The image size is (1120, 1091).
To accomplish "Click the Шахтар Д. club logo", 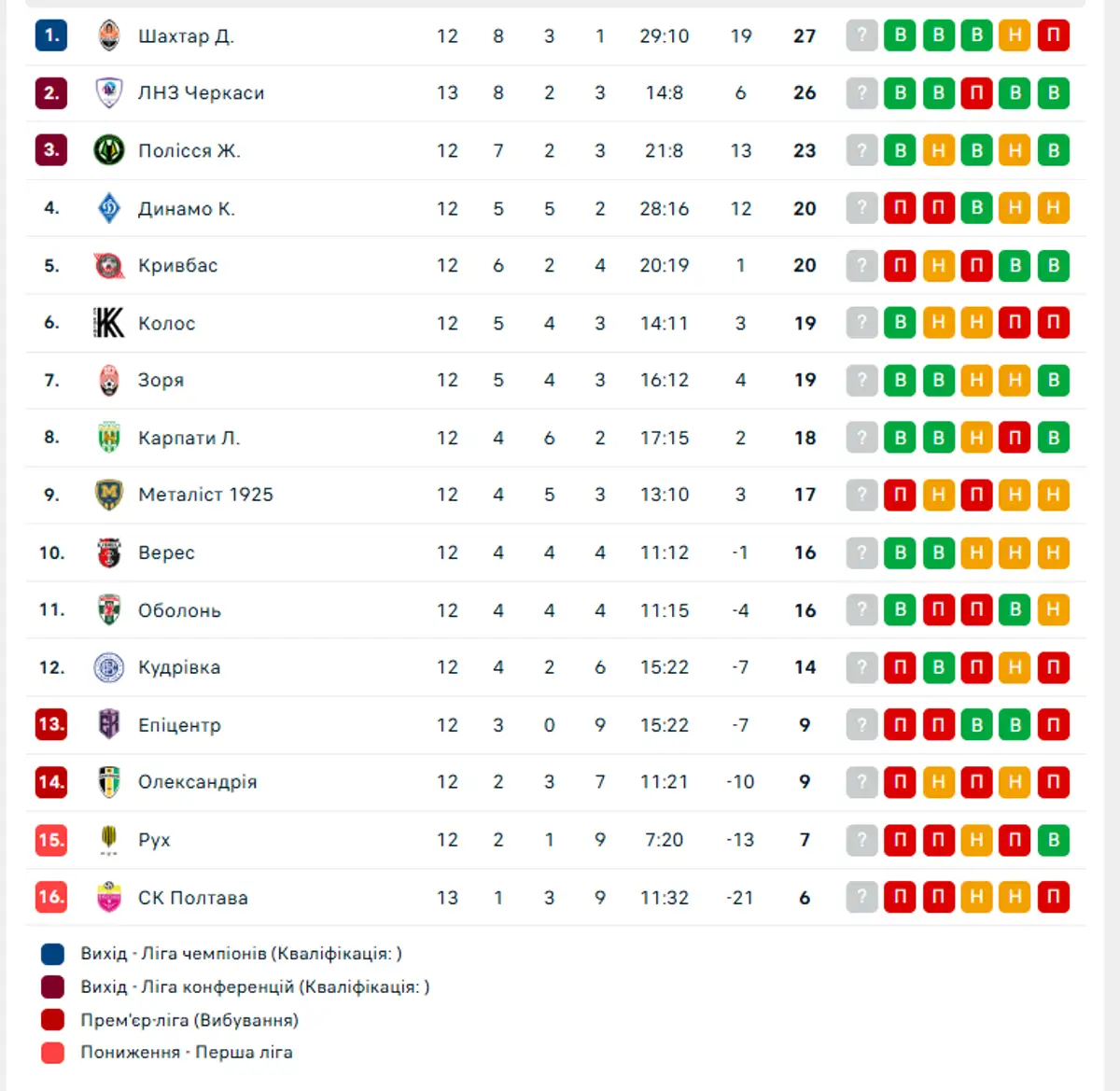I will (x=109, y=36).
